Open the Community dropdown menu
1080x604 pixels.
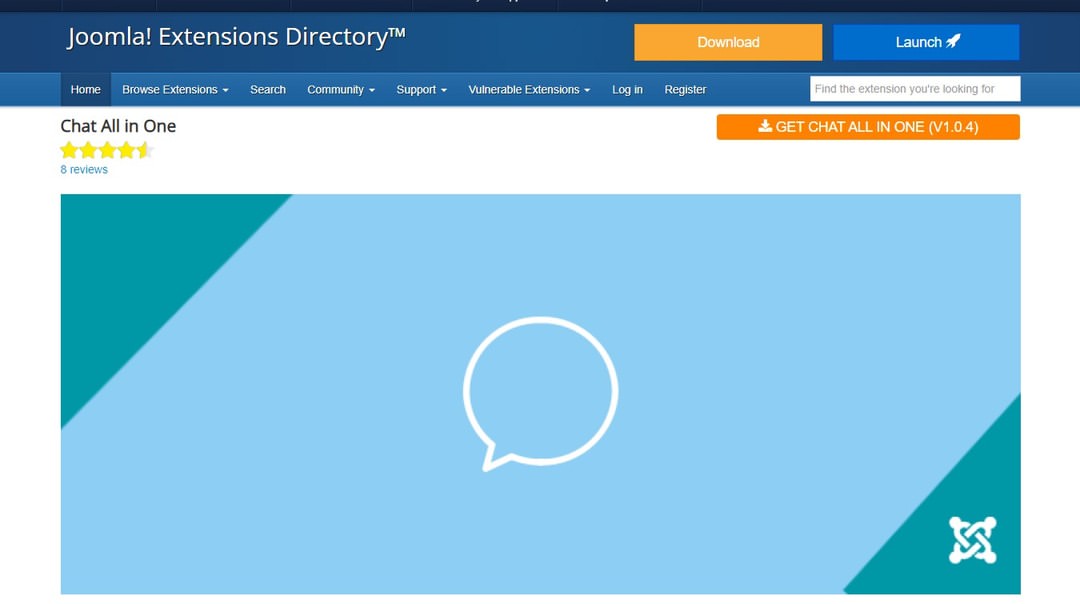(340, 90)
